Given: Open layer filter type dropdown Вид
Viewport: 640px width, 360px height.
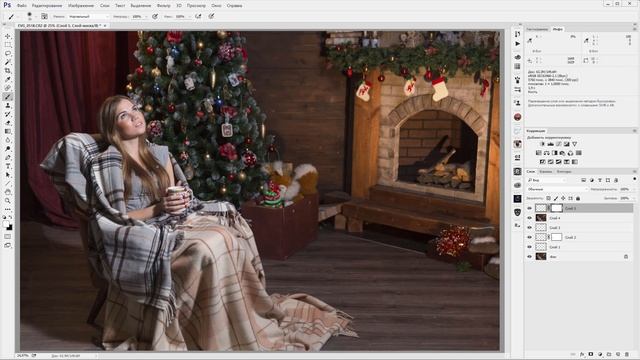Looking at the screenshot, I should (x=547, y=180).
